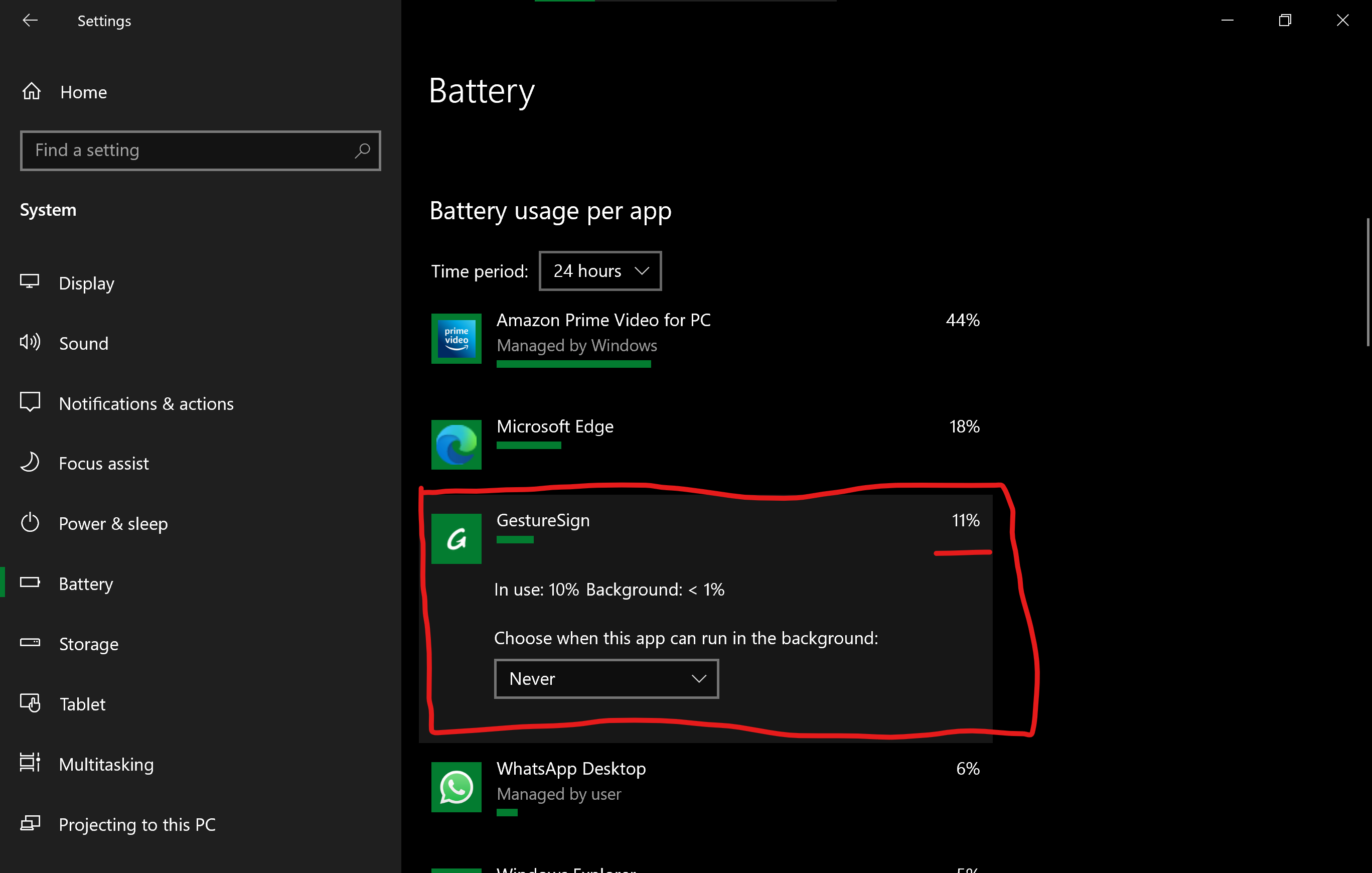Click 'Background: < 1%' text
Image resolution: width=1372 pixels, height=873 pixels.
[x=655, y=590]
